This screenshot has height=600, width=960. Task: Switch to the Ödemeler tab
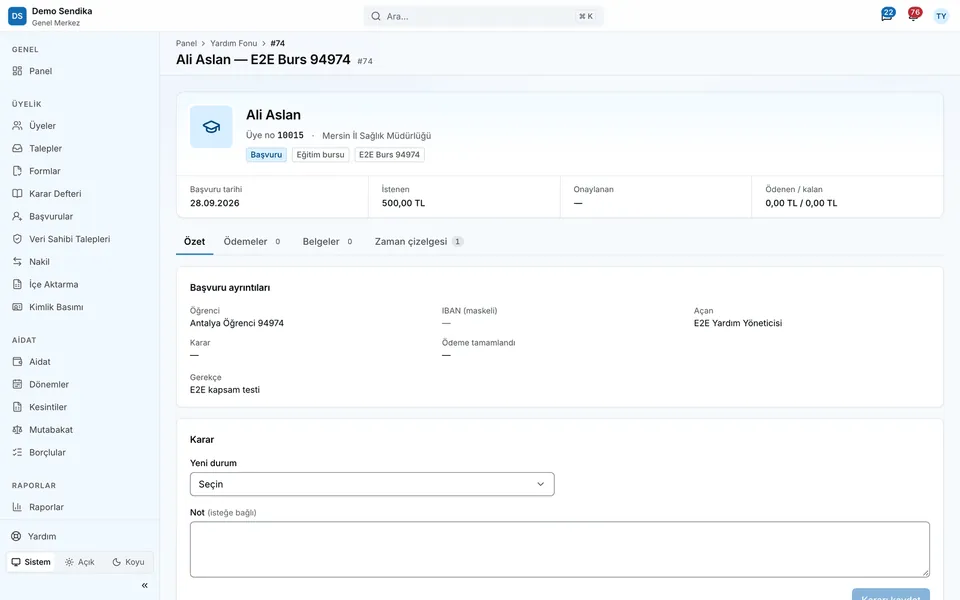click(x=252, y=242)
